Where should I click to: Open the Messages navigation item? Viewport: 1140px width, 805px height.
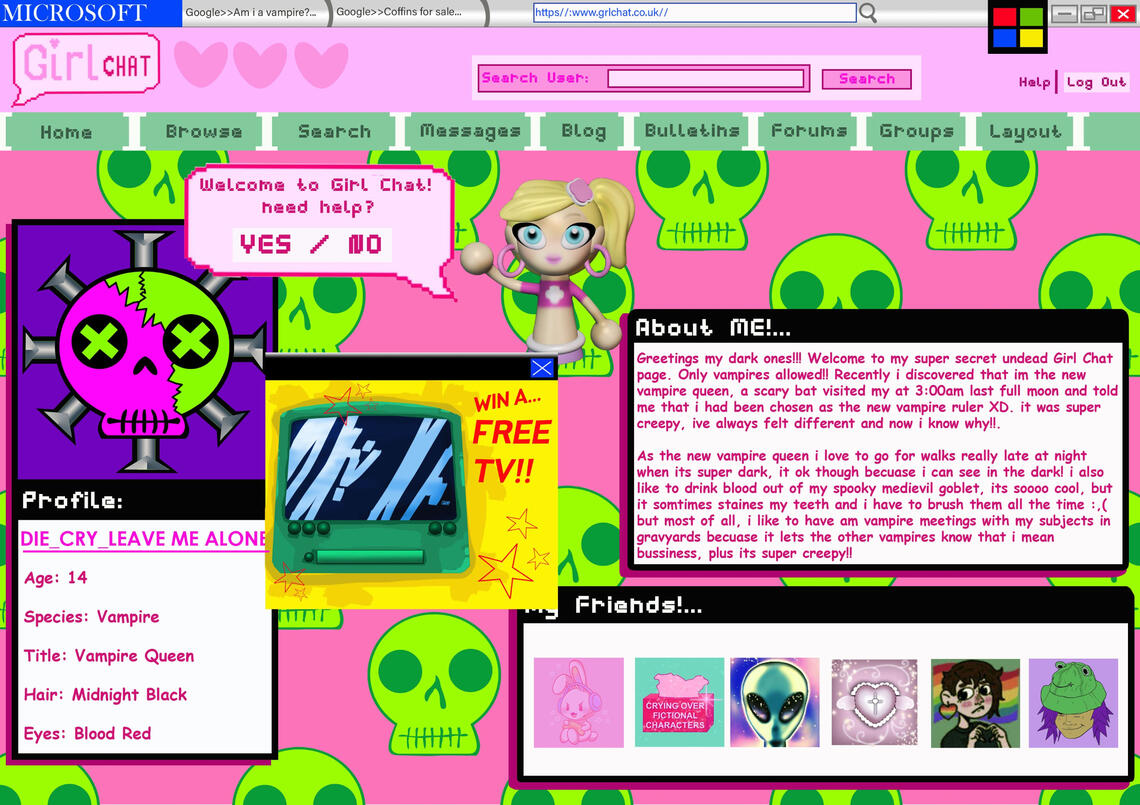470,131
